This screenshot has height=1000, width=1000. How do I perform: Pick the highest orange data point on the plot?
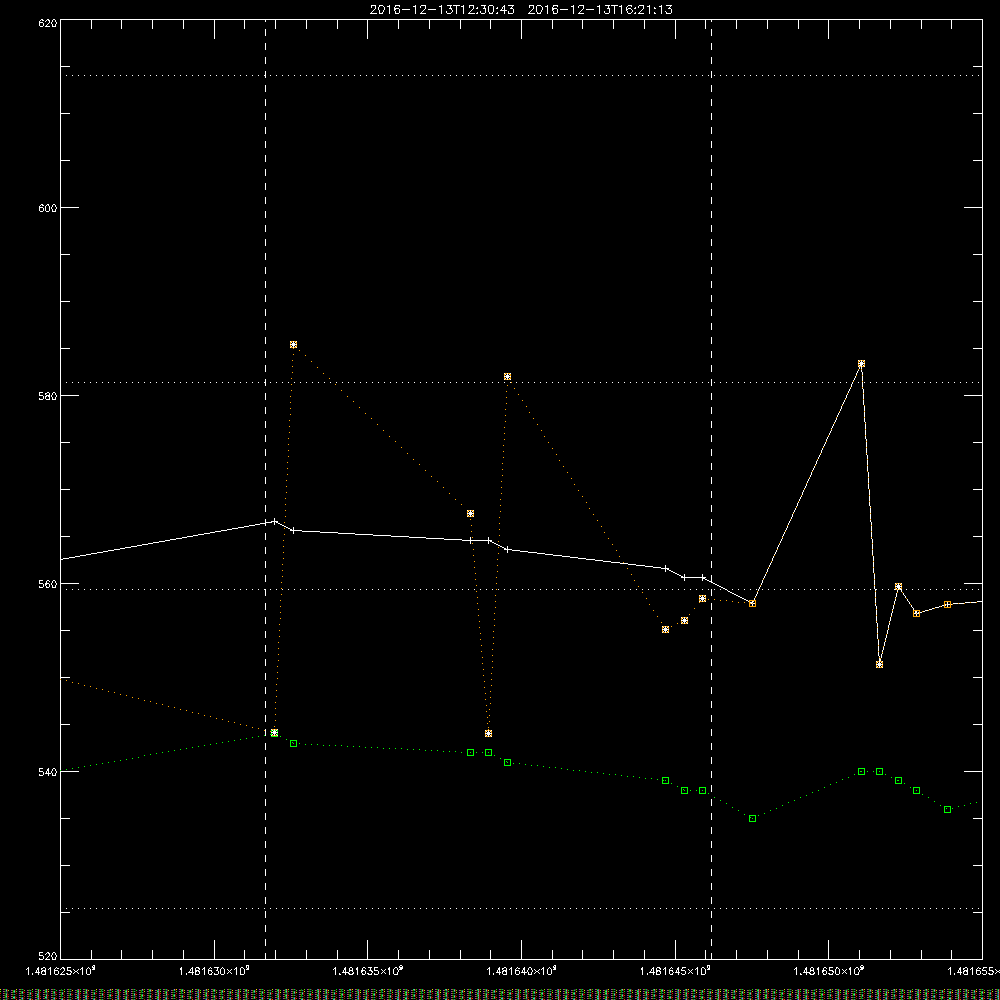[x=293, y=344]
